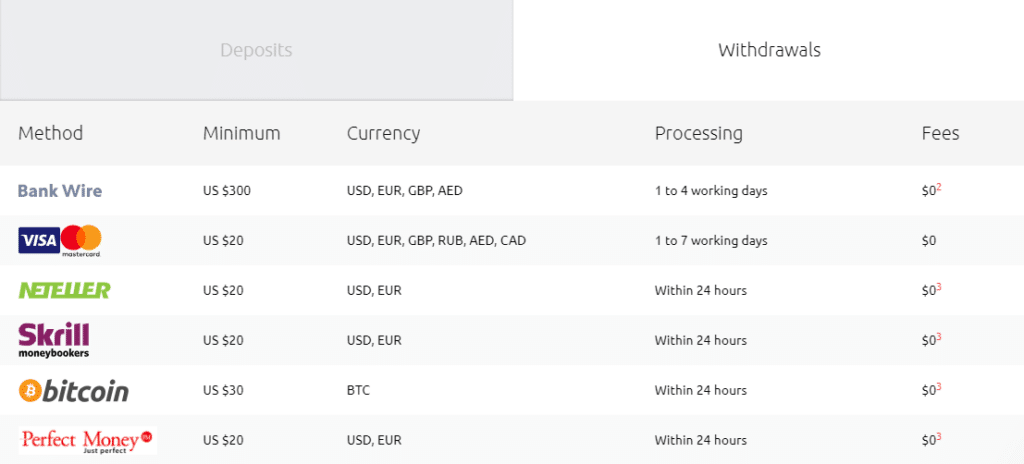Select the Skrill moneybookers logo
Image resolution: width=1024 pixels, height=464 pixels.
(54, 340)
